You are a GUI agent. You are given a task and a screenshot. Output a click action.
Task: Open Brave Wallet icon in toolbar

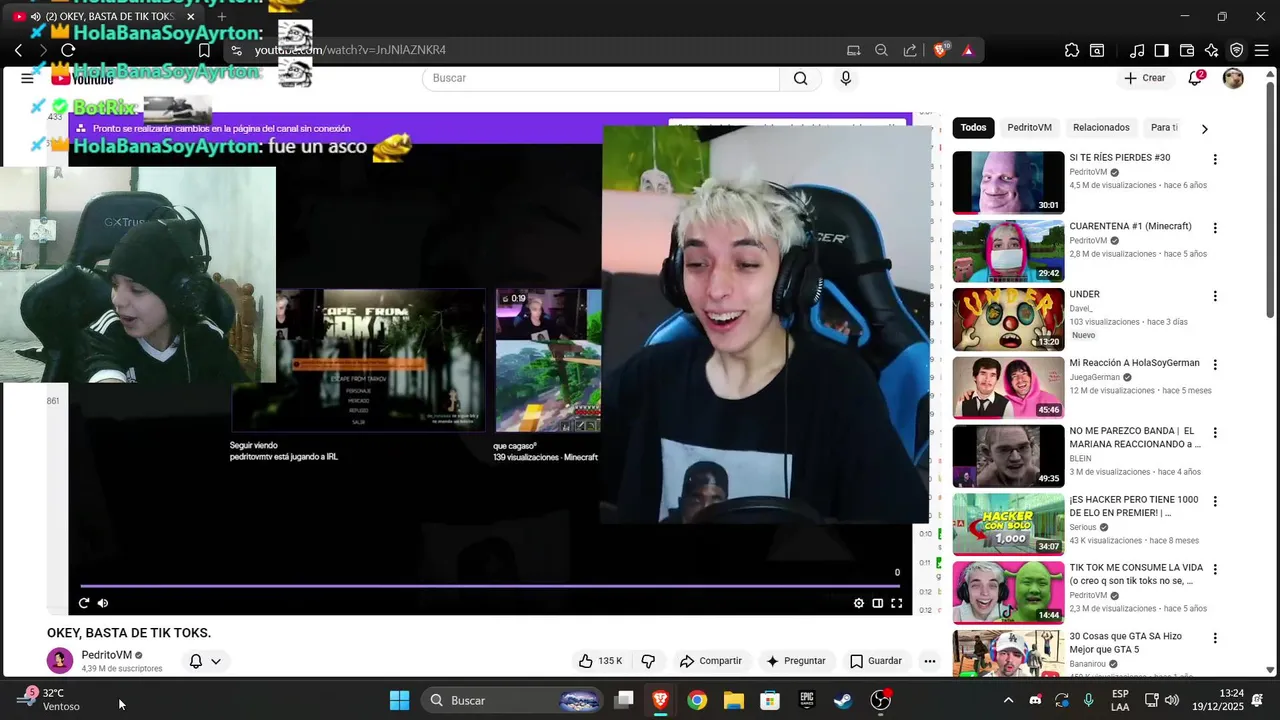1187,50
